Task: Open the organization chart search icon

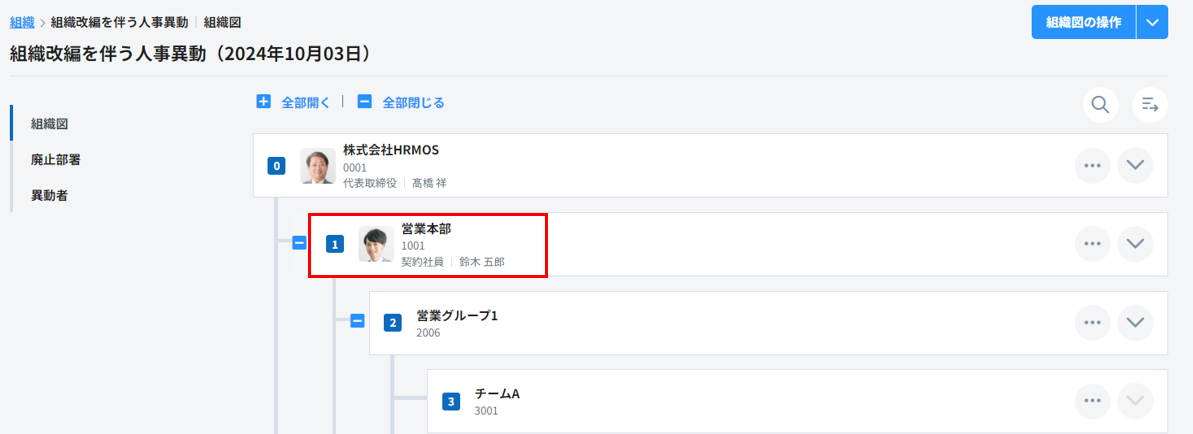Action: point(1100,104)
